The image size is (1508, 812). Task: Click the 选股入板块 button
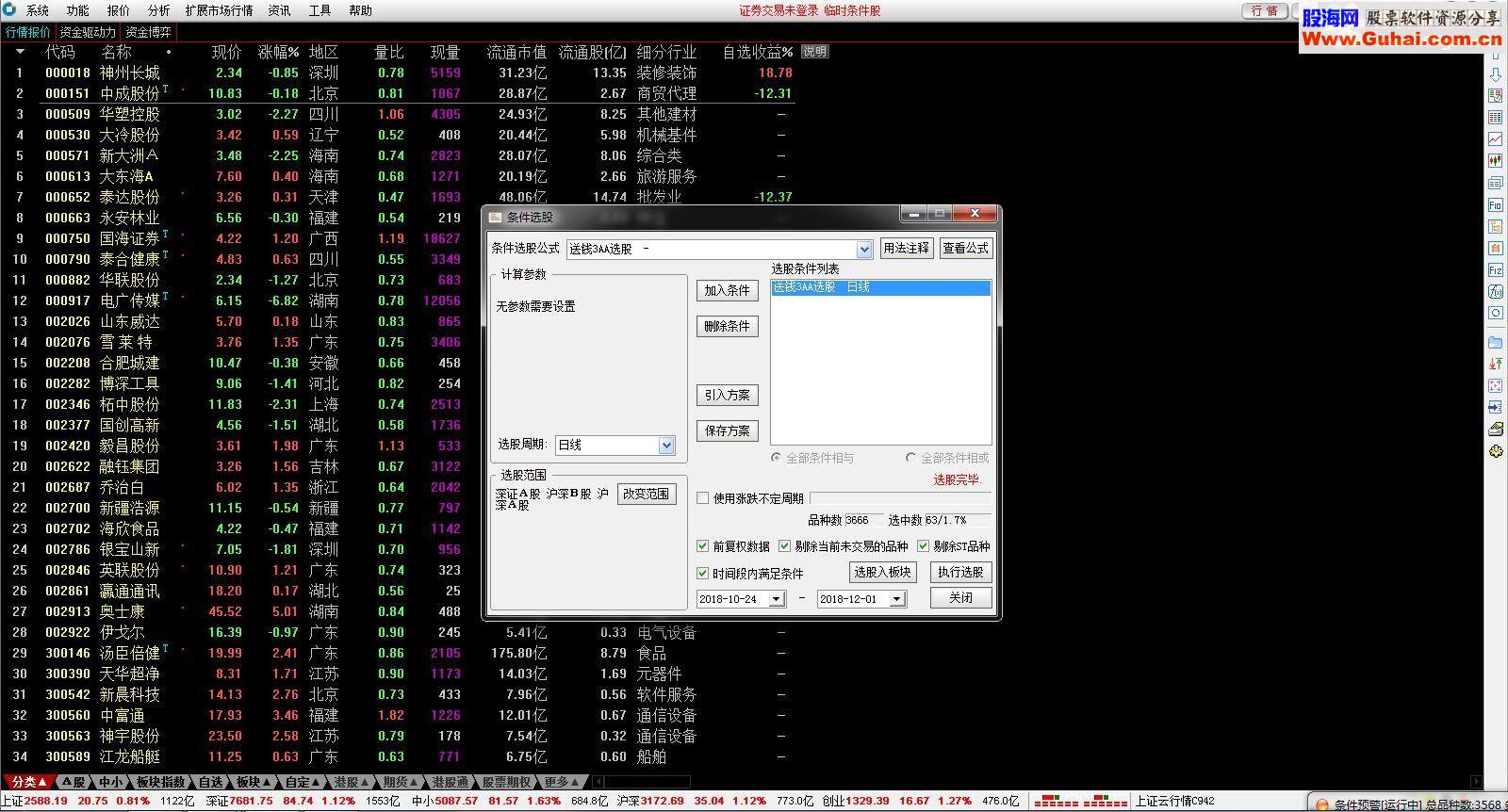click(x=882, y=572)
